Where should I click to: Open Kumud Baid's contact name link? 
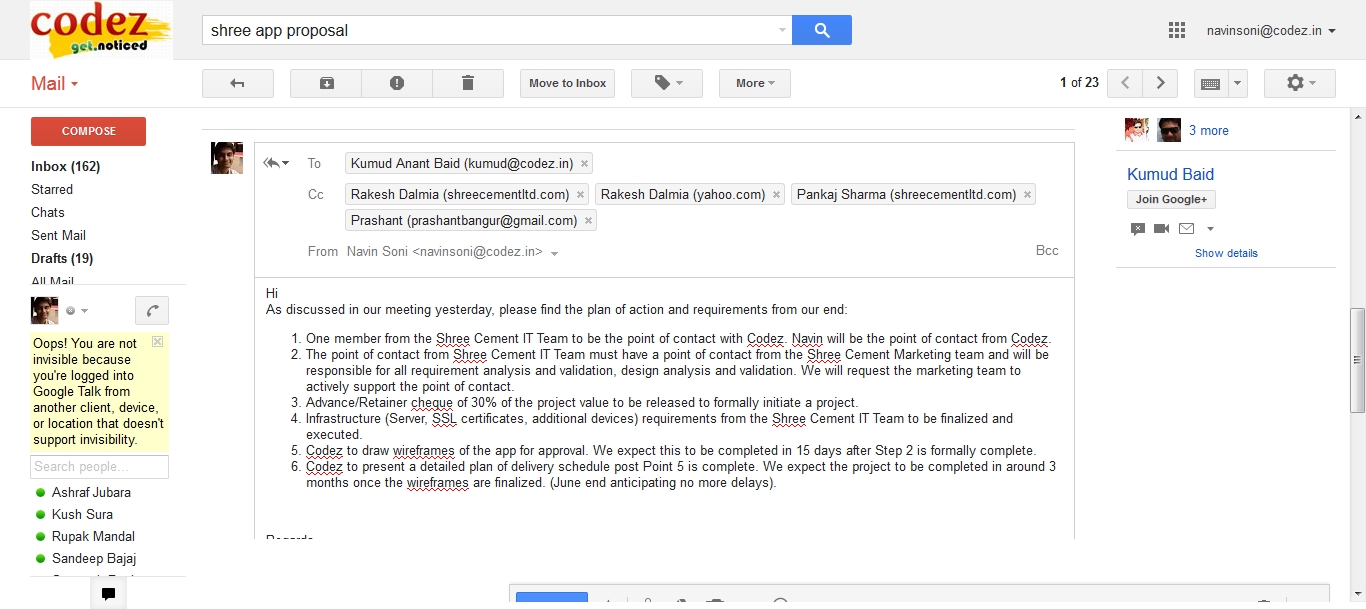point(1170,174)
